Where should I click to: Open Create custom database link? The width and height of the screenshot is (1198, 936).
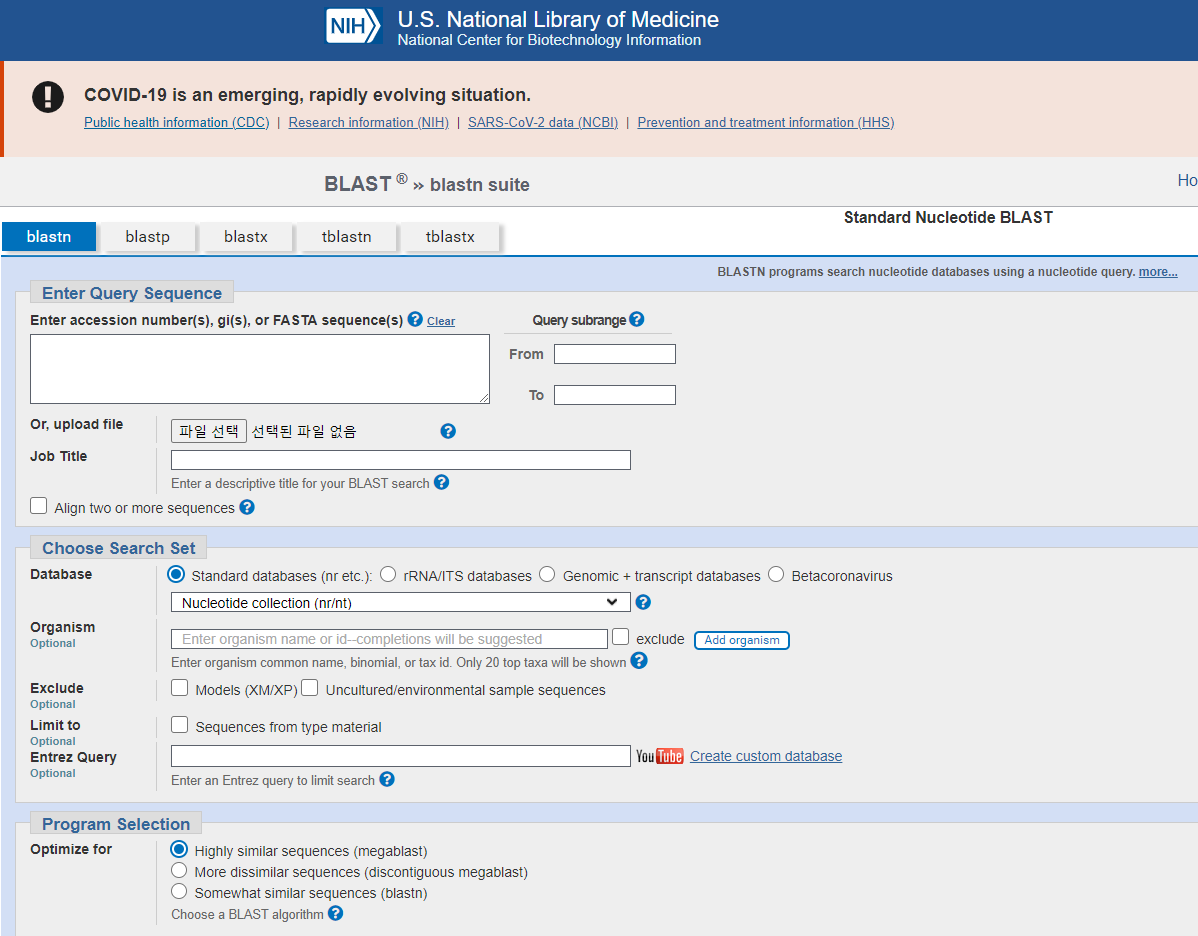click(x=766, y=756)
